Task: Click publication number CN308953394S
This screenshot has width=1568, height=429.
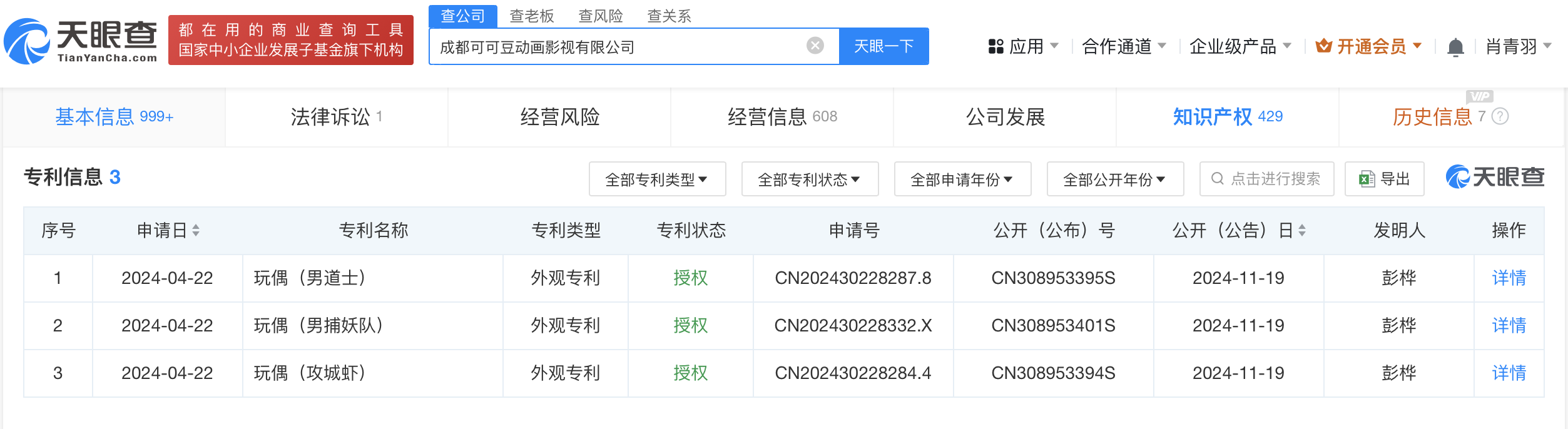Action: 1053,373
